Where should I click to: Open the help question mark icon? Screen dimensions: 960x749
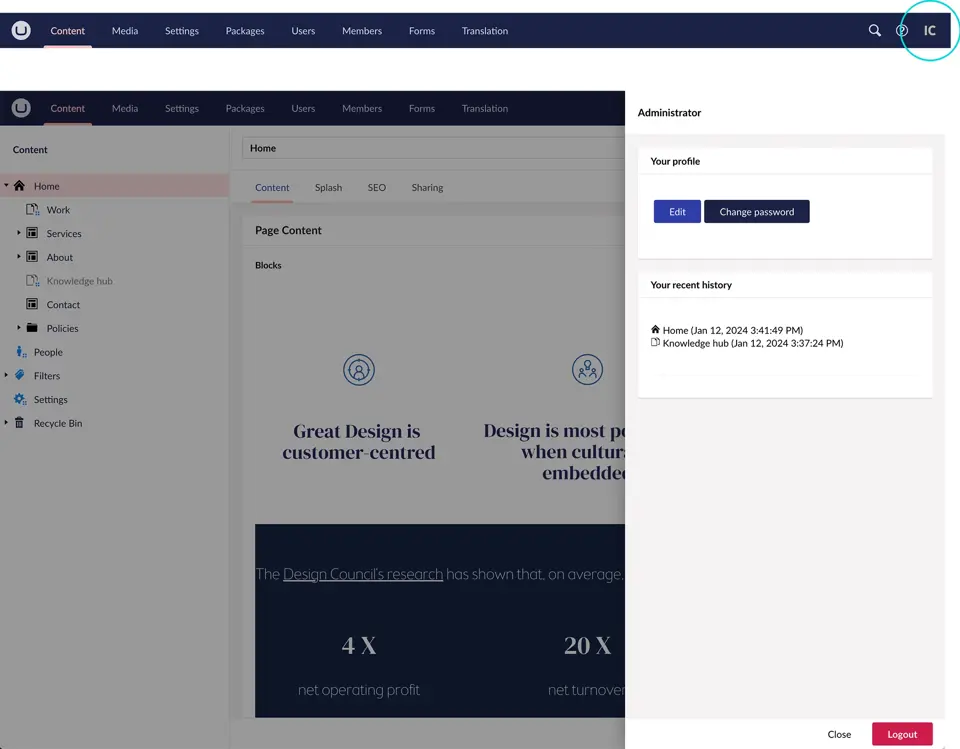[901, 31]
